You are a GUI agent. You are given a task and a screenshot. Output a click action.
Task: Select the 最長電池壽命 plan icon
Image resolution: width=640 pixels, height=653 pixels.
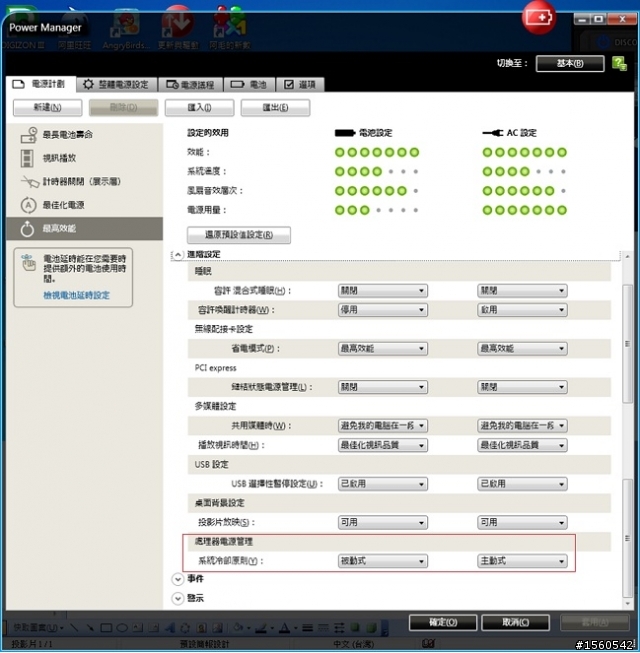click(x=29, y=135)
